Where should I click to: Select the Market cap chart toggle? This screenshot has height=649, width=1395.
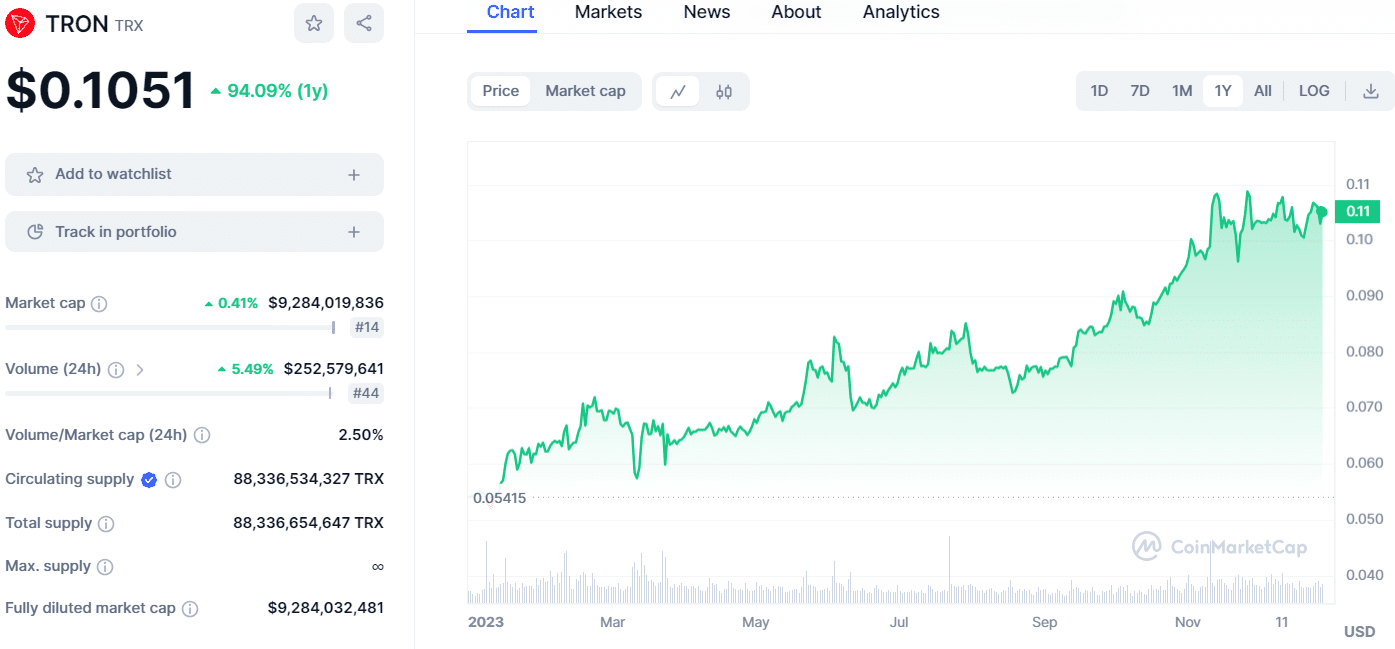point(586,91)
